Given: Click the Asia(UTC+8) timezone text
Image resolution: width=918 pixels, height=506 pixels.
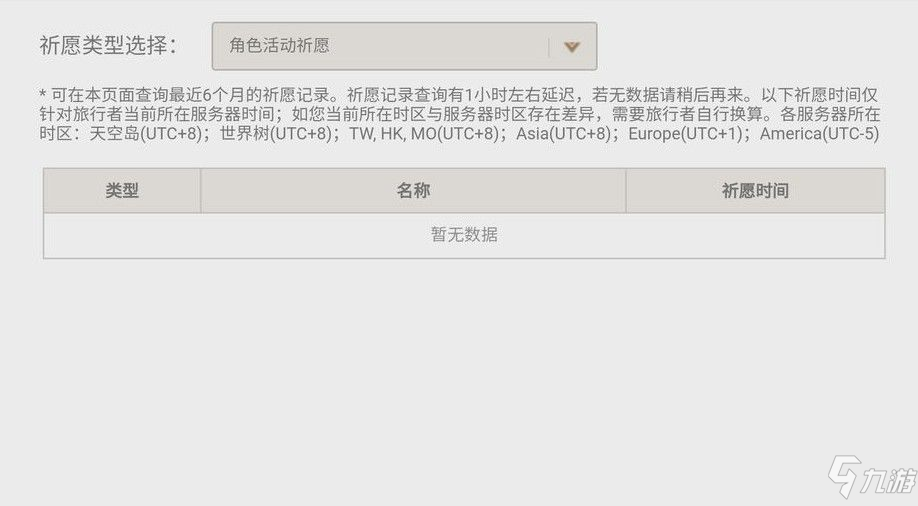Looking at the screenshot, I should 563,134.
